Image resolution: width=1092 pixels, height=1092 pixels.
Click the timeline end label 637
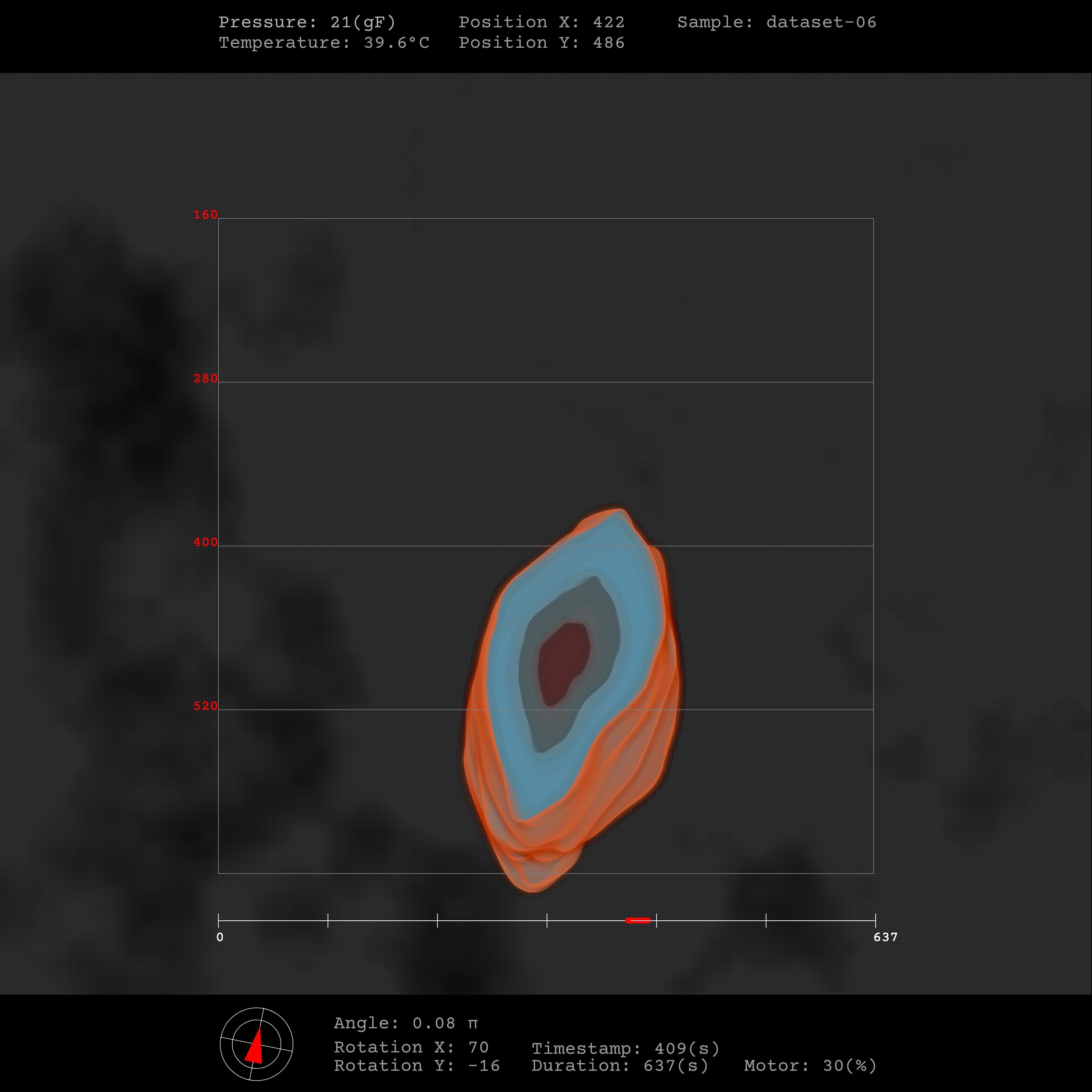point(885,937)
